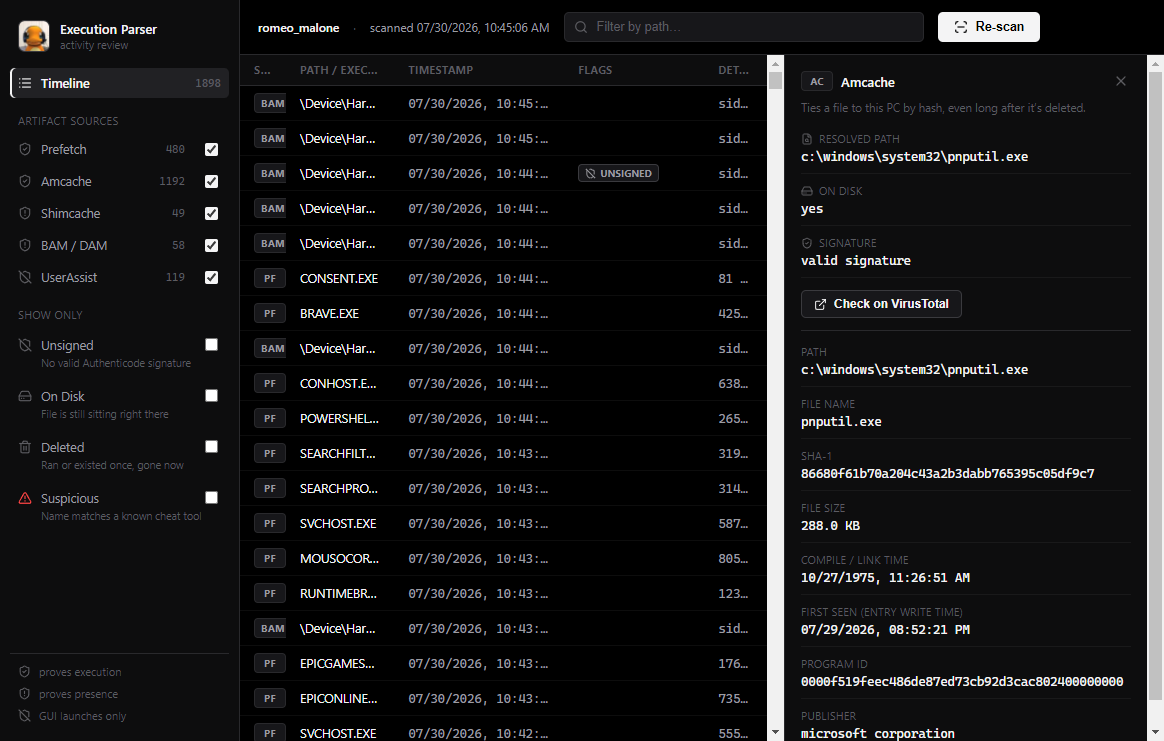
Task: Click Check on VirusTotal button
Action: [881, 304]
